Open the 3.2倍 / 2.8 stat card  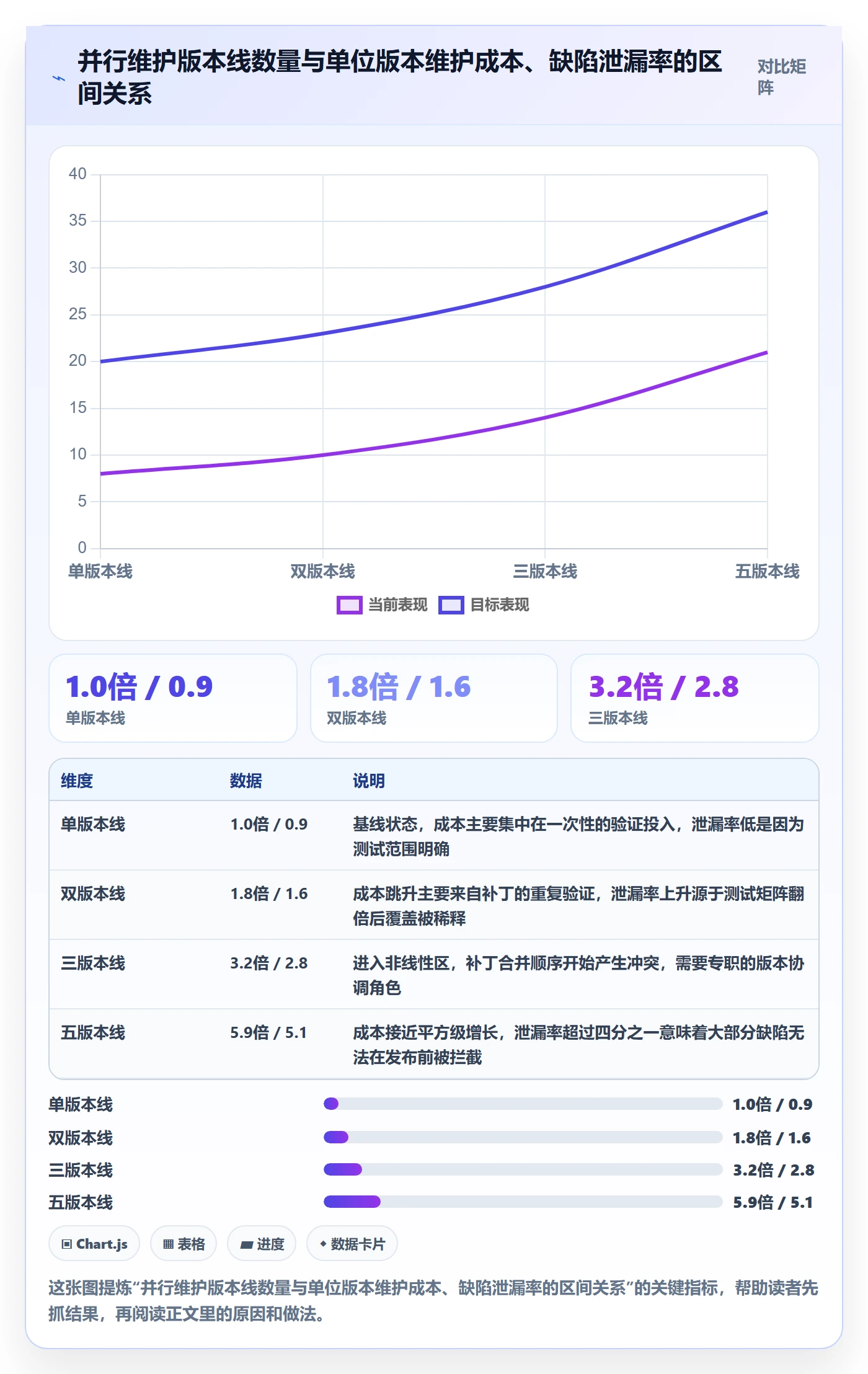point(695,698)
